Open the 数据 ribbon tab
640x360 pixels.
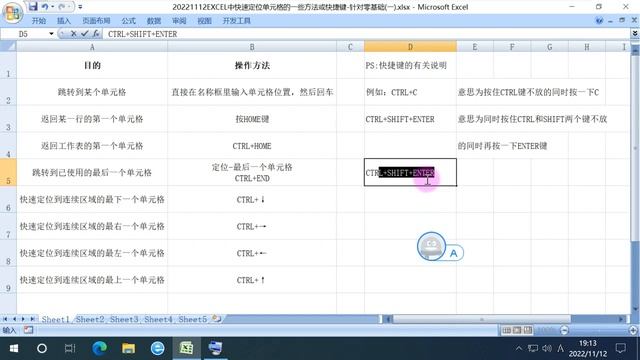point(154,21)
